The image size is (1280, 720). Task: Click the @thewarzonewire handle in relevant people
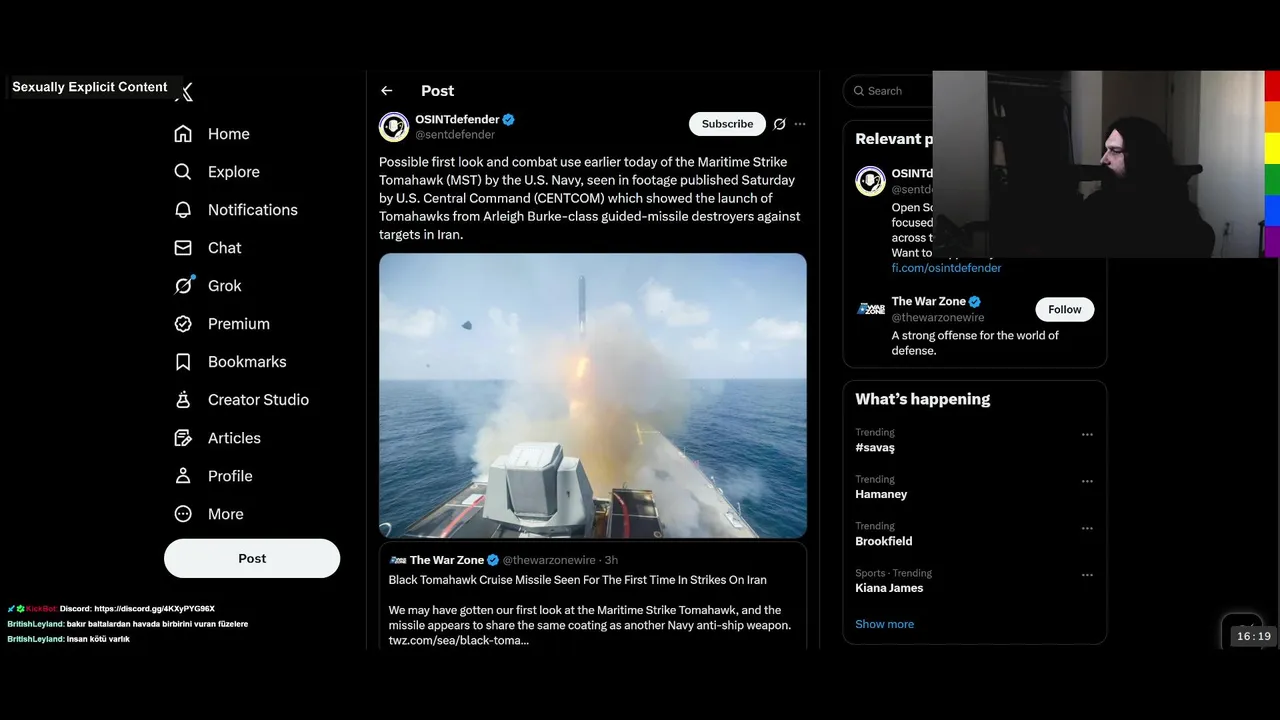[x=938, y=317]
